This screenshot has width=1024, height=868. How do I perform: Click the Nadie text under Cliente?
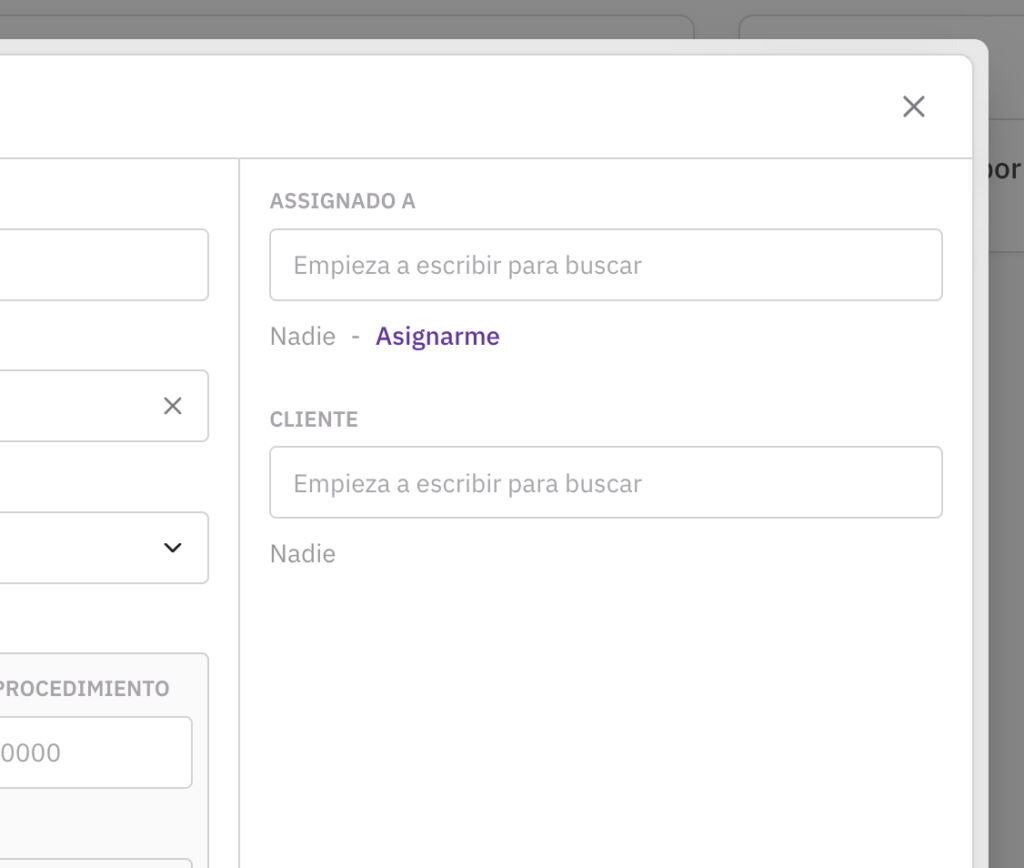point(302,554)
